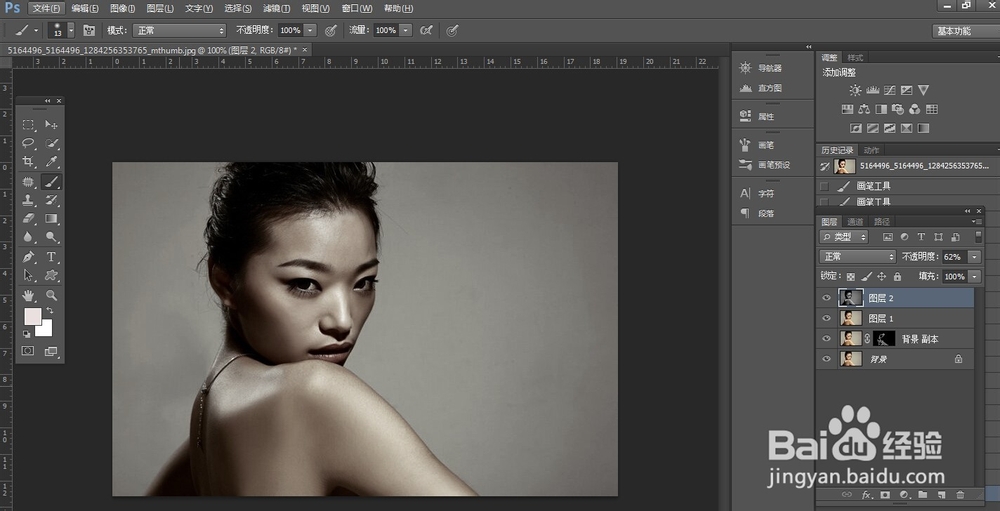
Task: Click the foreground color swatch
Action: pyautogui.click(x=32, y=316)
